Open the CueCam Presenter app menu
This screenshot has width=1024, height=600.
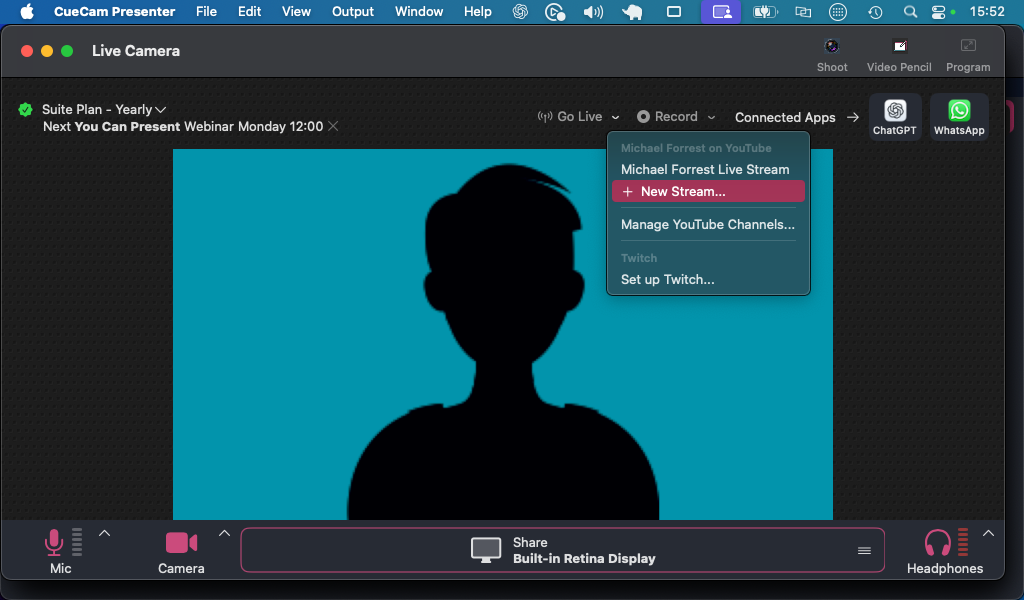pos(114,12)
